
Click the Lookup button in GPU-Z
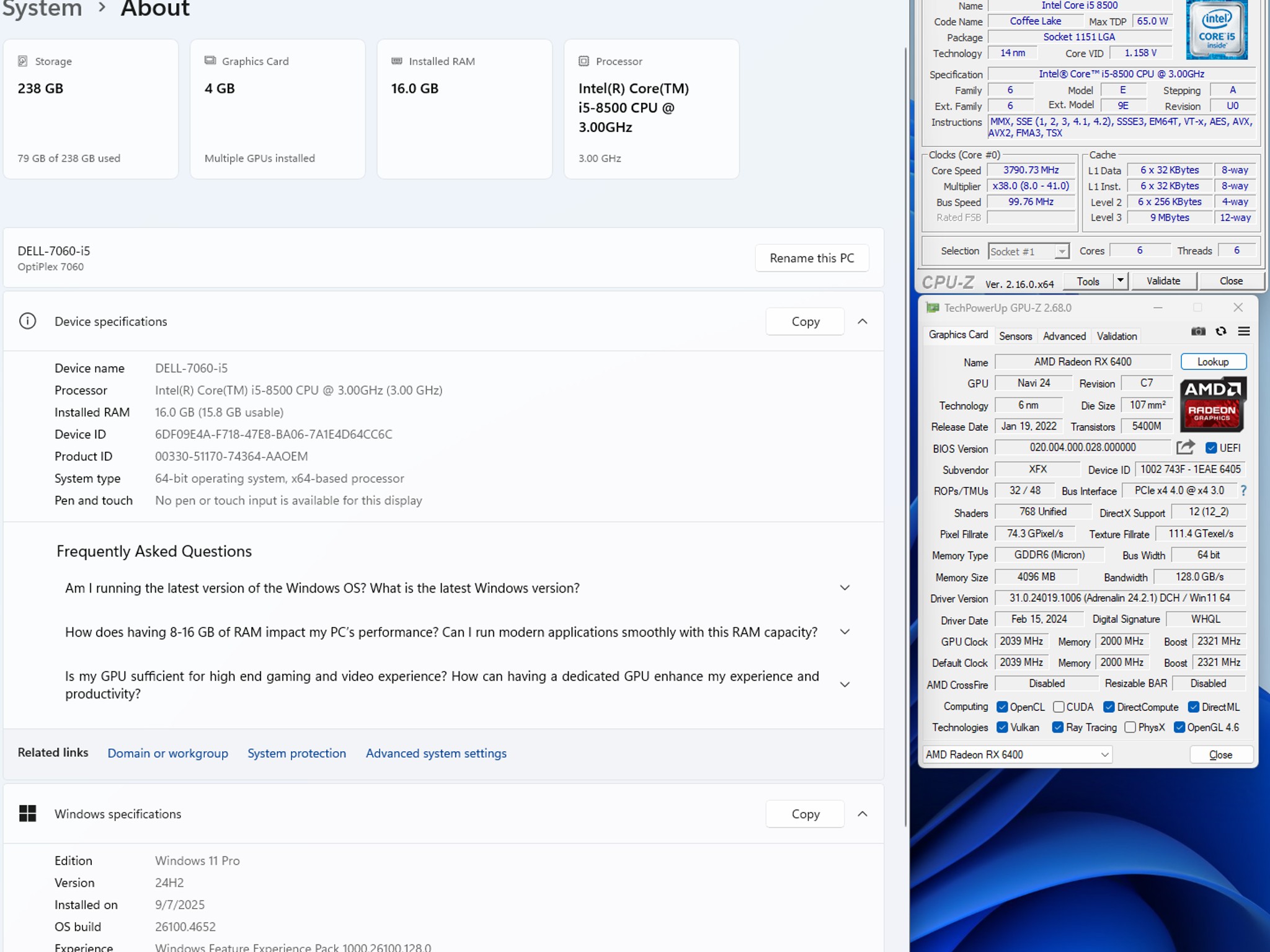[x=1213, y=361]
